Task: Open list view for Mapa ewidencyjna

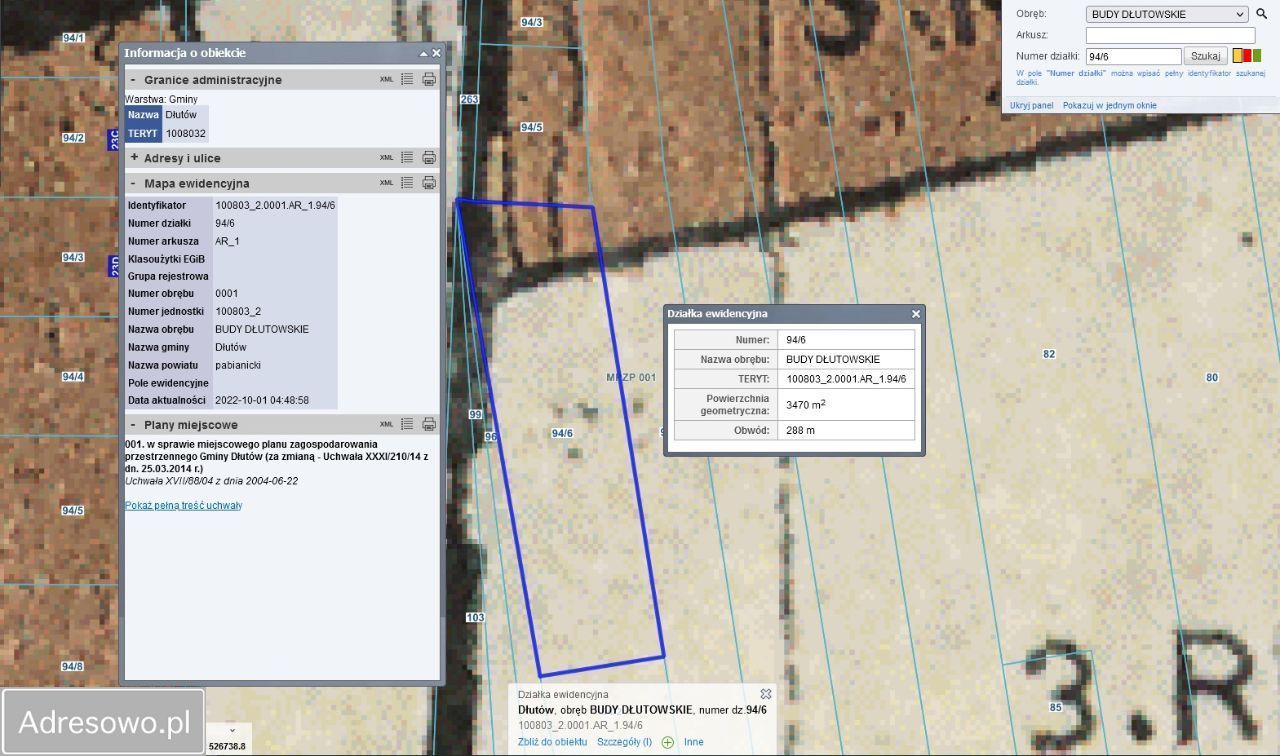Action: click(407, 183)
